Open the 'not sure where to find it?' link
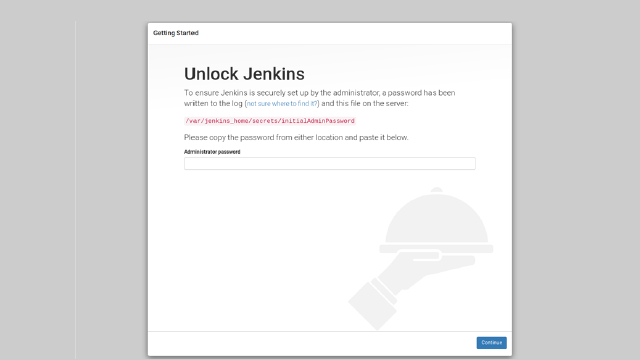This screenshot has width=640, height=360. tap(282, 104)
